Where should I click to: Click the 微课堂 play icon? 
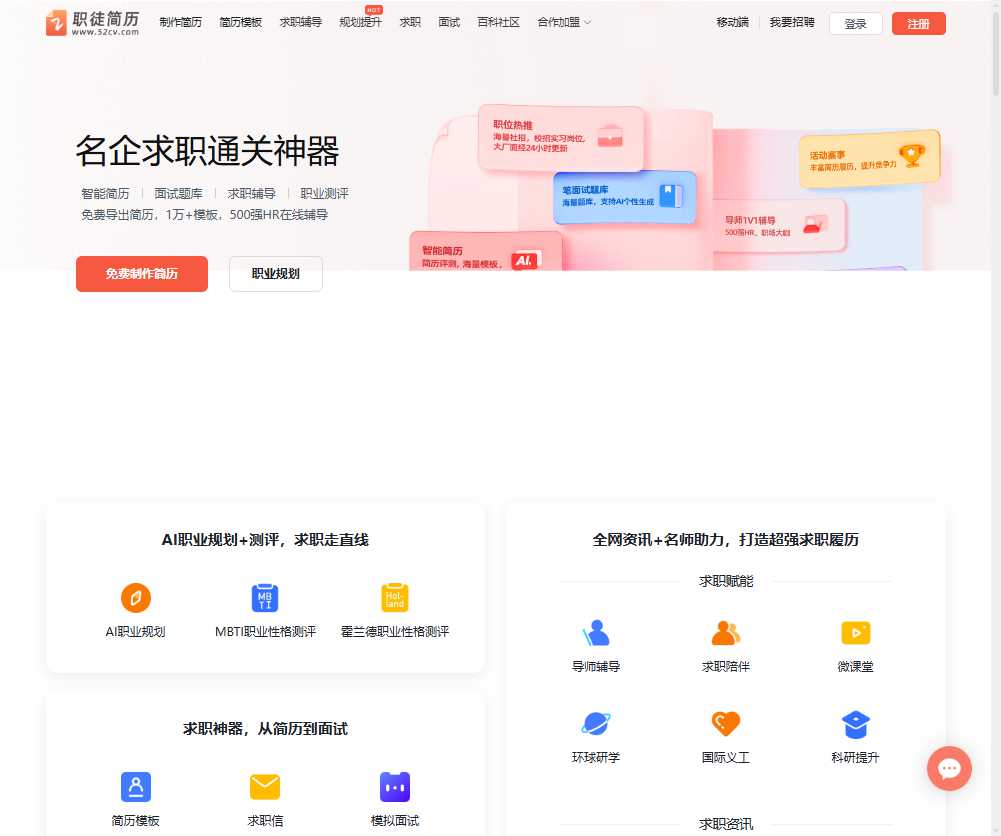coord(855,630)
